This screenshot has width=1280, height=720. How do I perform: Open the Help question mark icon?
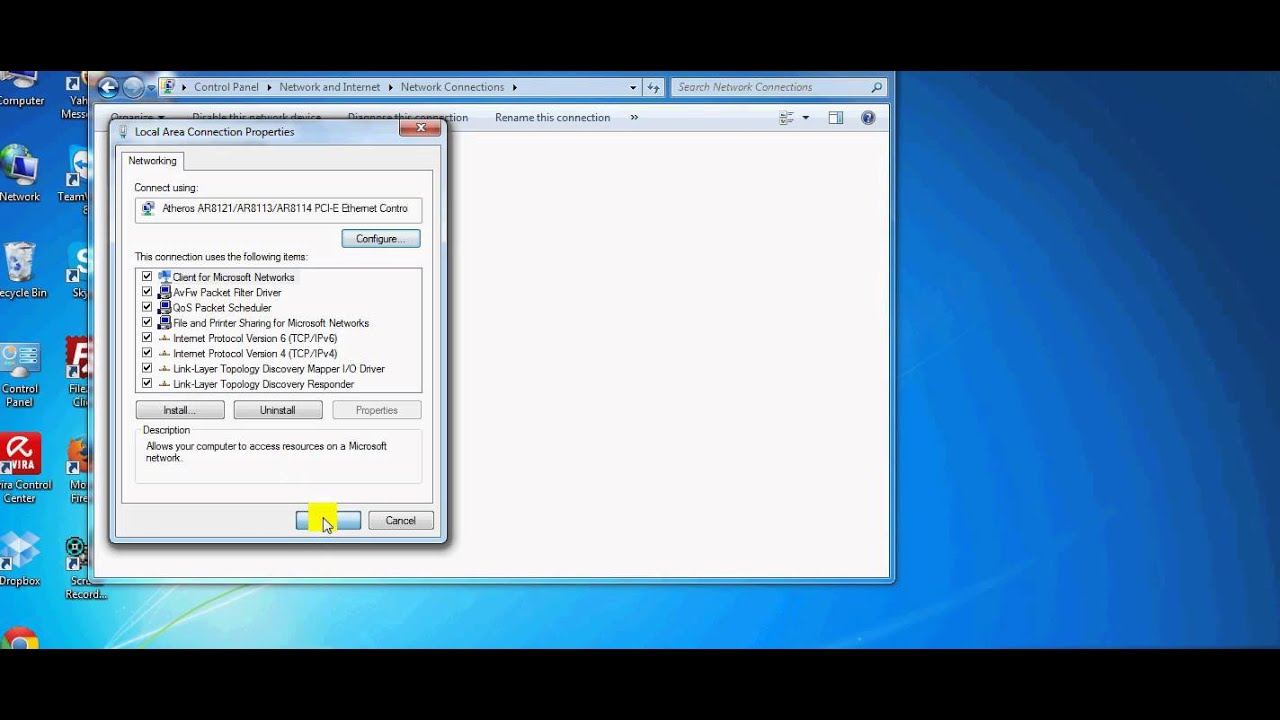(x=868, y=118)
